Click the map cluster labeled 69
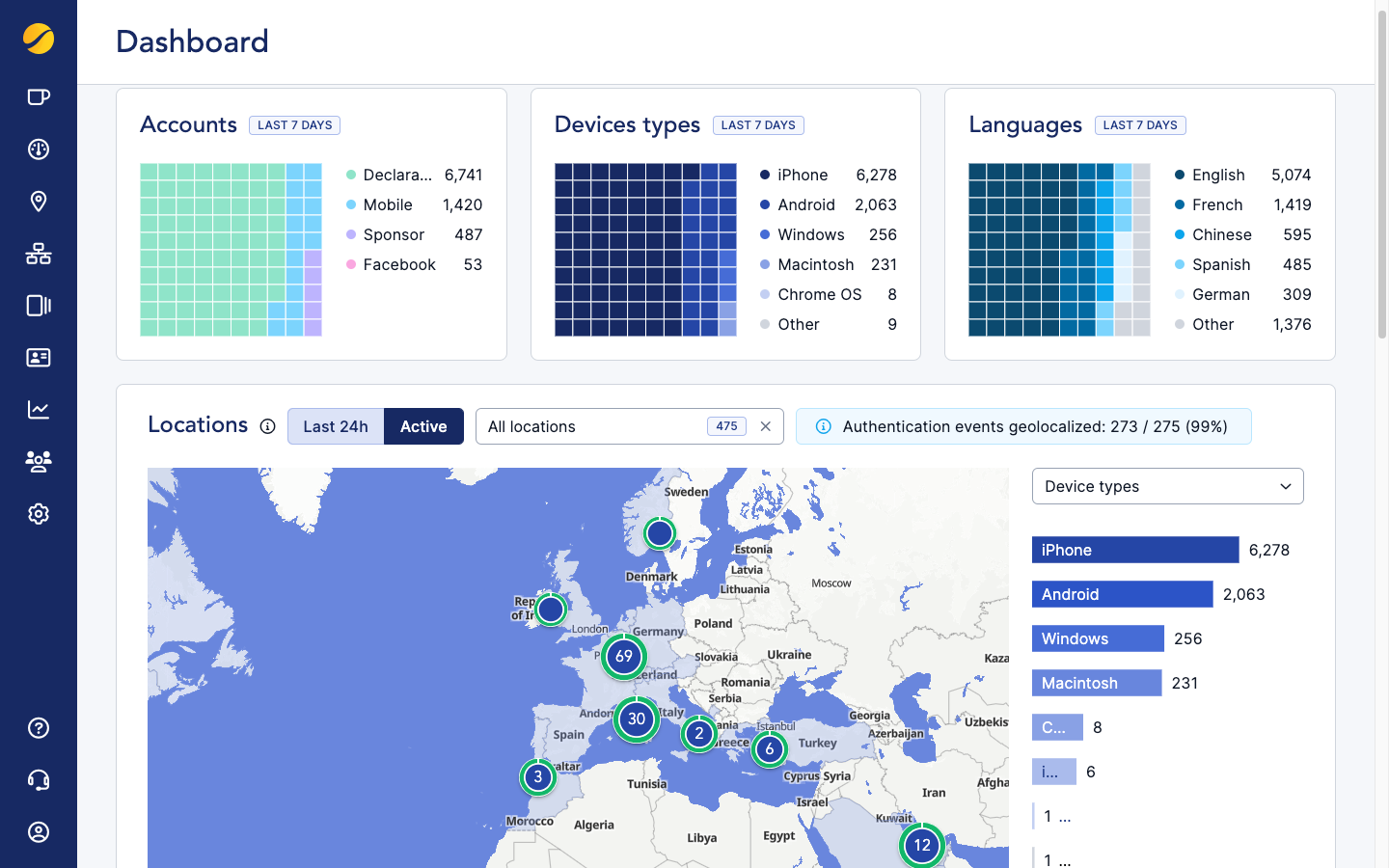The width and height of the screenshot is (1389, 868). pyautogui.click(x=624, y=657)
